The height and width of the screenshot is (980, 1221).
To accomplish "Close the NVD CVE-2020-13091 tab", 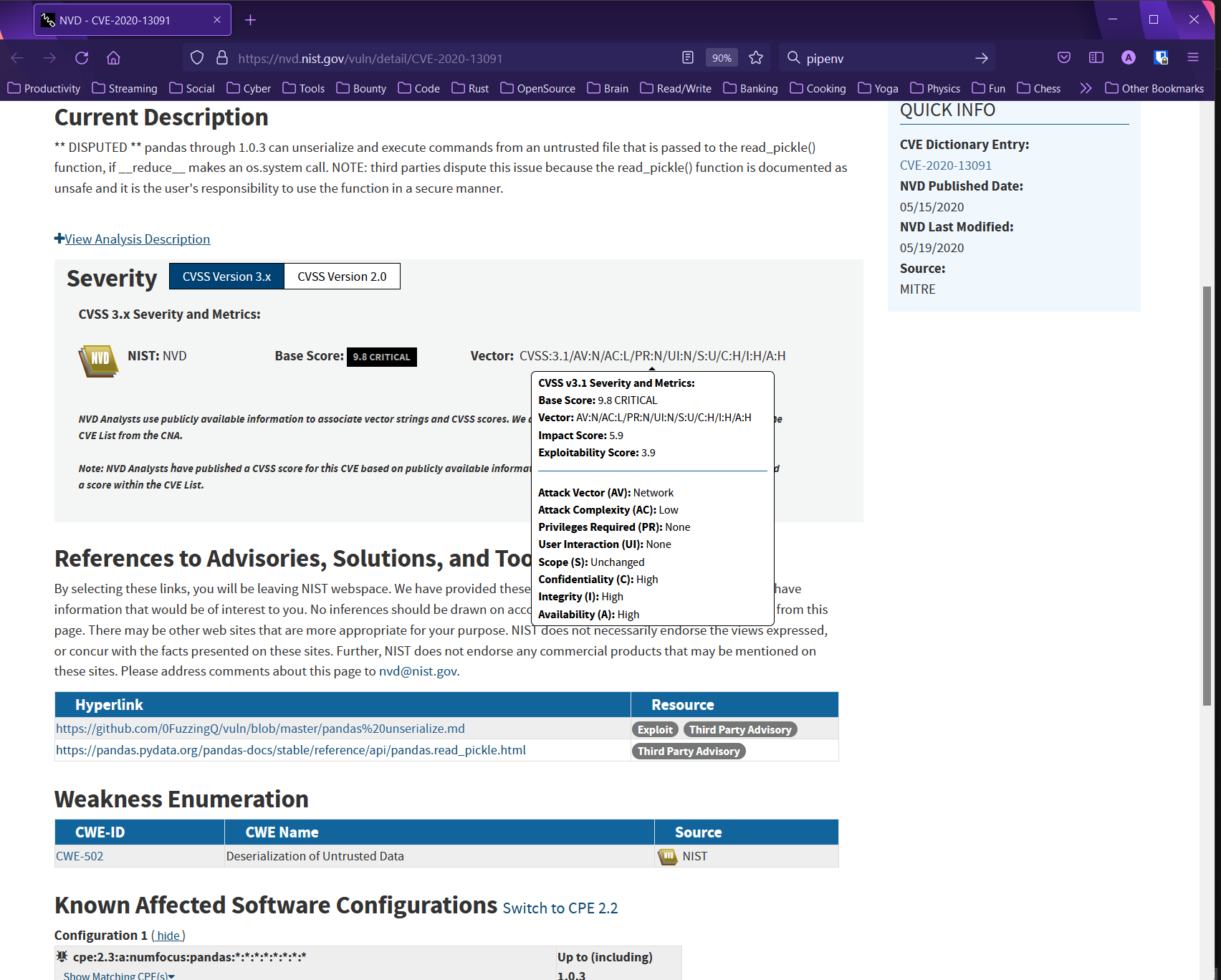I will [x=217, y=20].
